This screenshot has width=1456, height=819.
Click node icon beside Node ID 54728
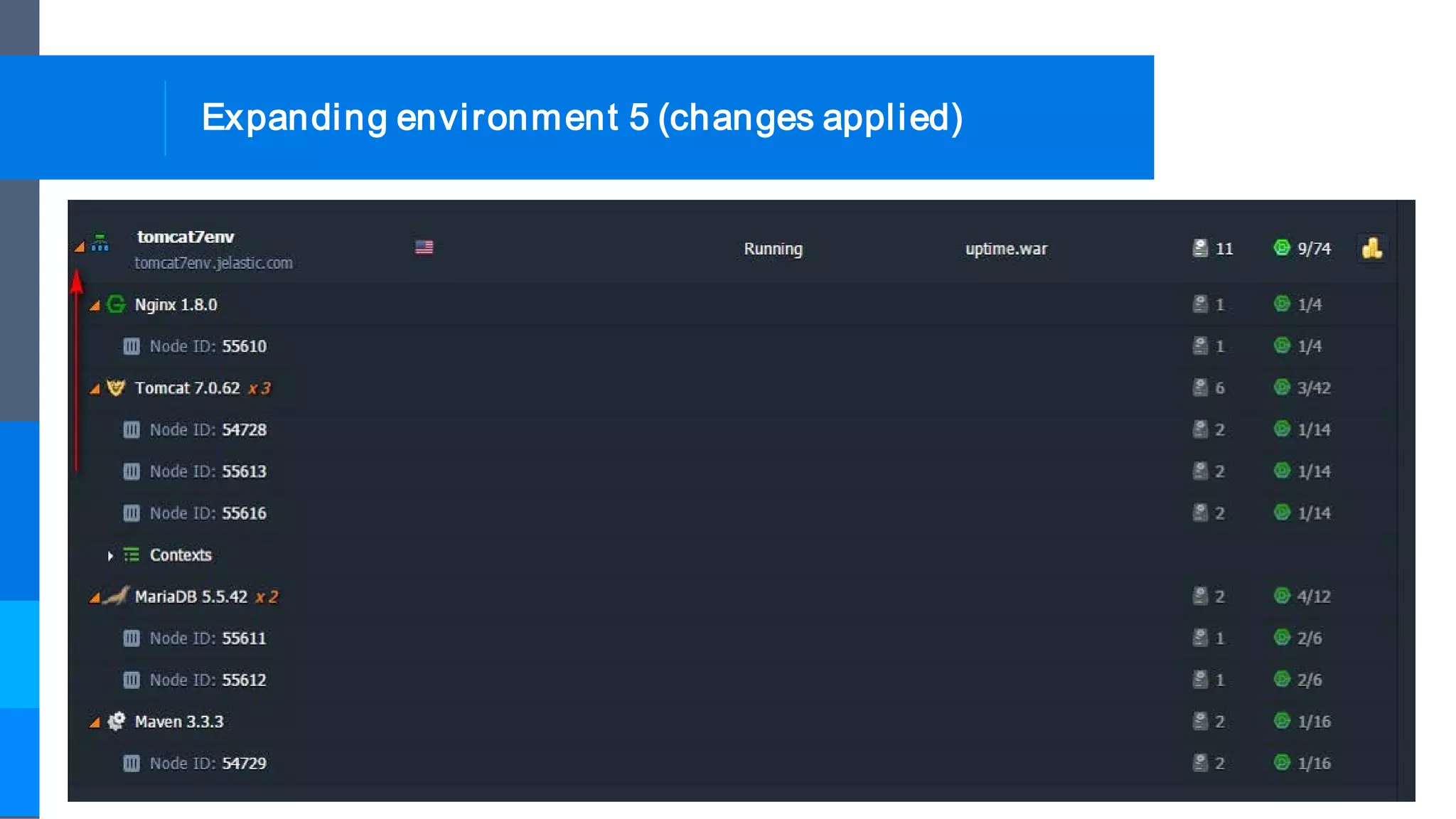(x=132, y=429)
